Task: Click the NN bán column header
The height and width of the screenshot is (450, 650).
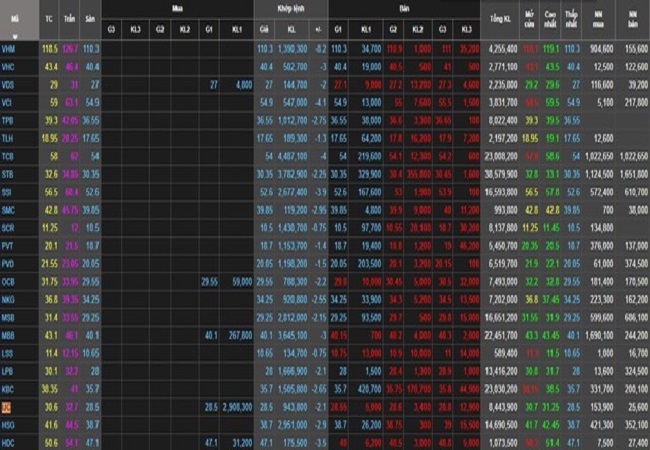Action: pos(633,19)
